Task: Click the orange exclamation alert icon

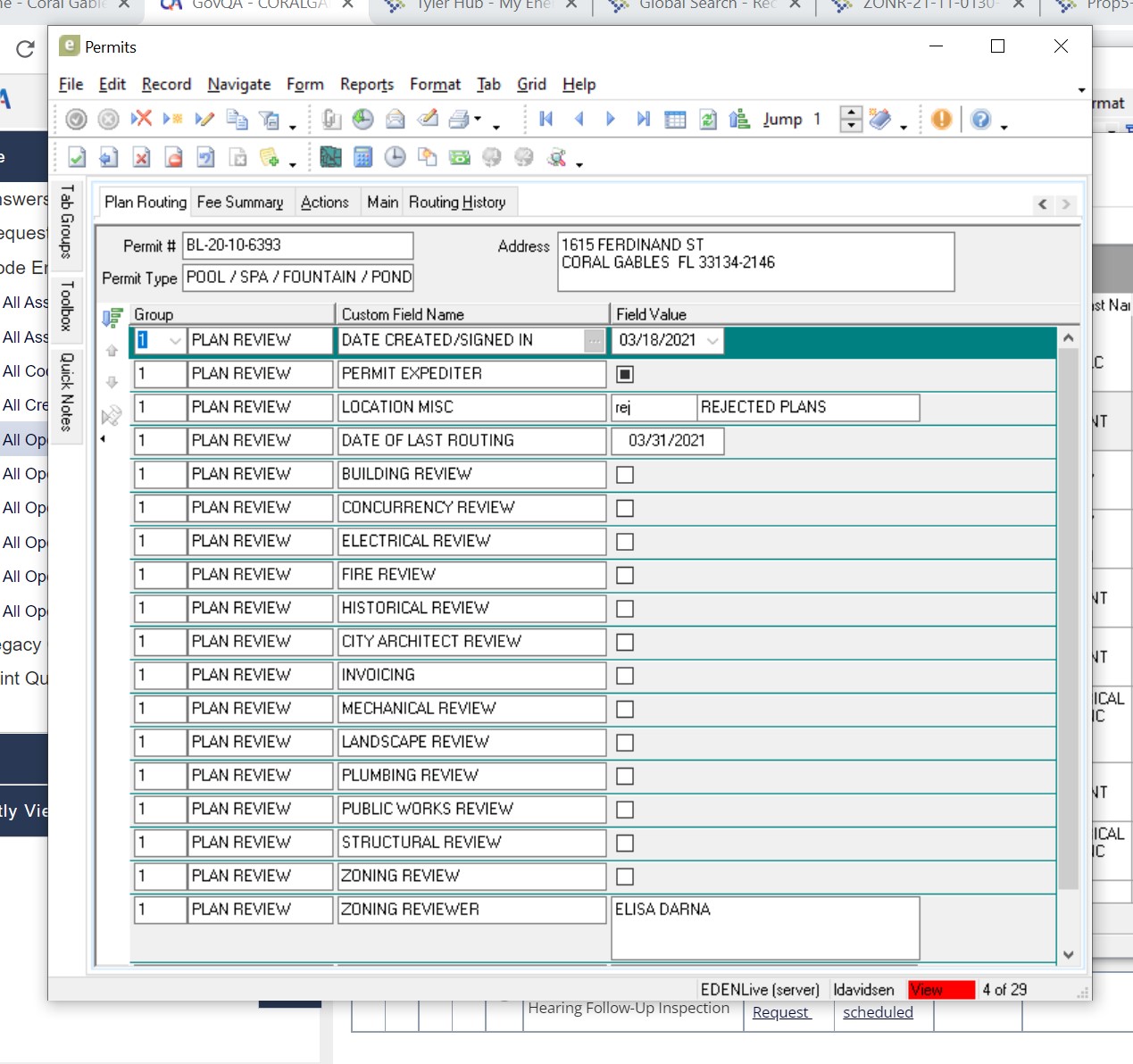Action: pos(941,120)
